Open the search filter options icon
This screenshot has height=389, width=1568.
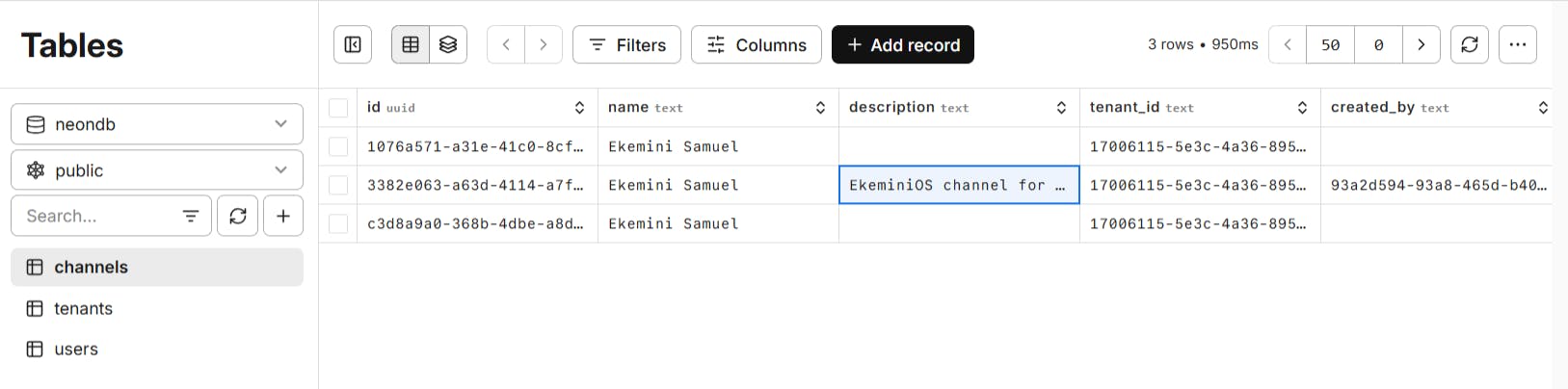tap(191, 216)
